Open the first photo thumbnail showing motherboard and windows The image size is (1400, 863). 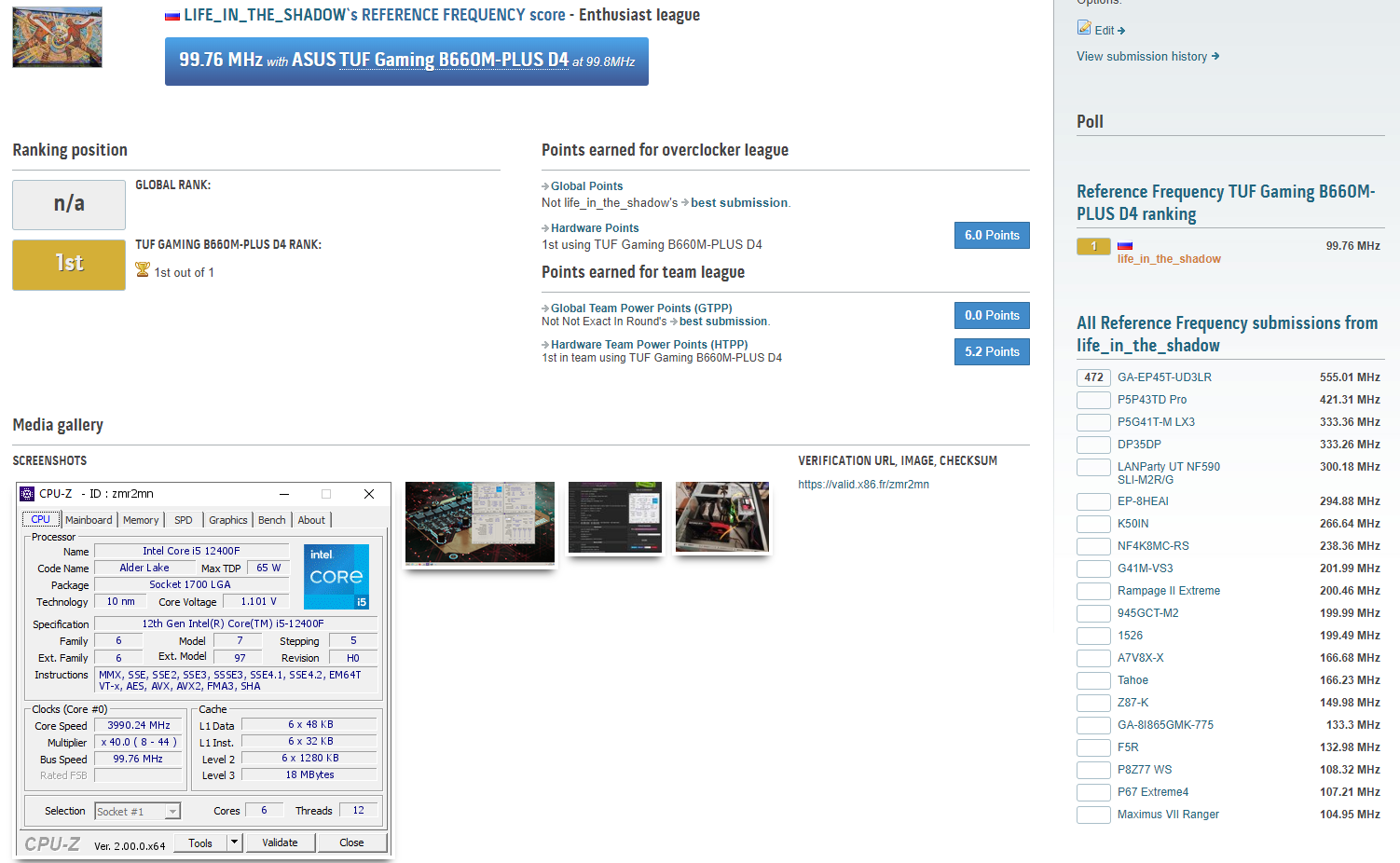point(480,523)
